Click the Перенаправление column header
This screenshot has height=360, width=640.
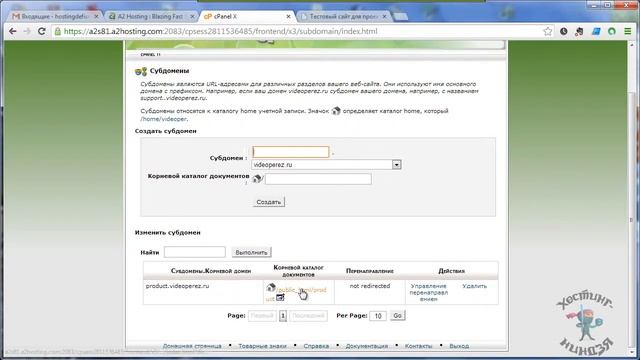click(x=370, y=271)
